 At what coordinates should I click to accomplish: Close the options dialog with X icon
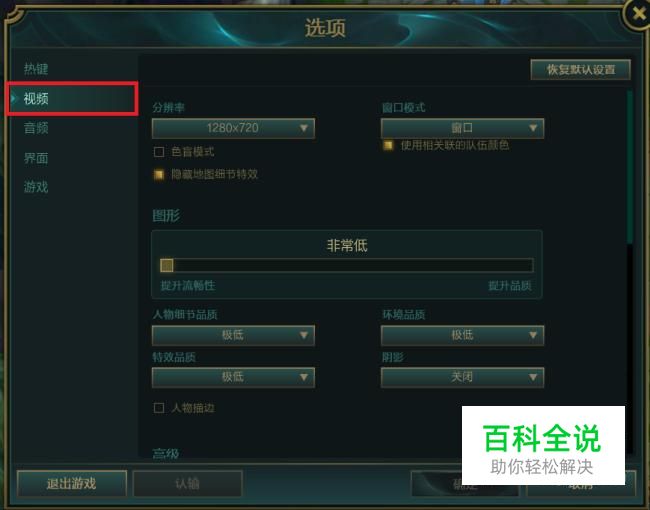point(638,15)
